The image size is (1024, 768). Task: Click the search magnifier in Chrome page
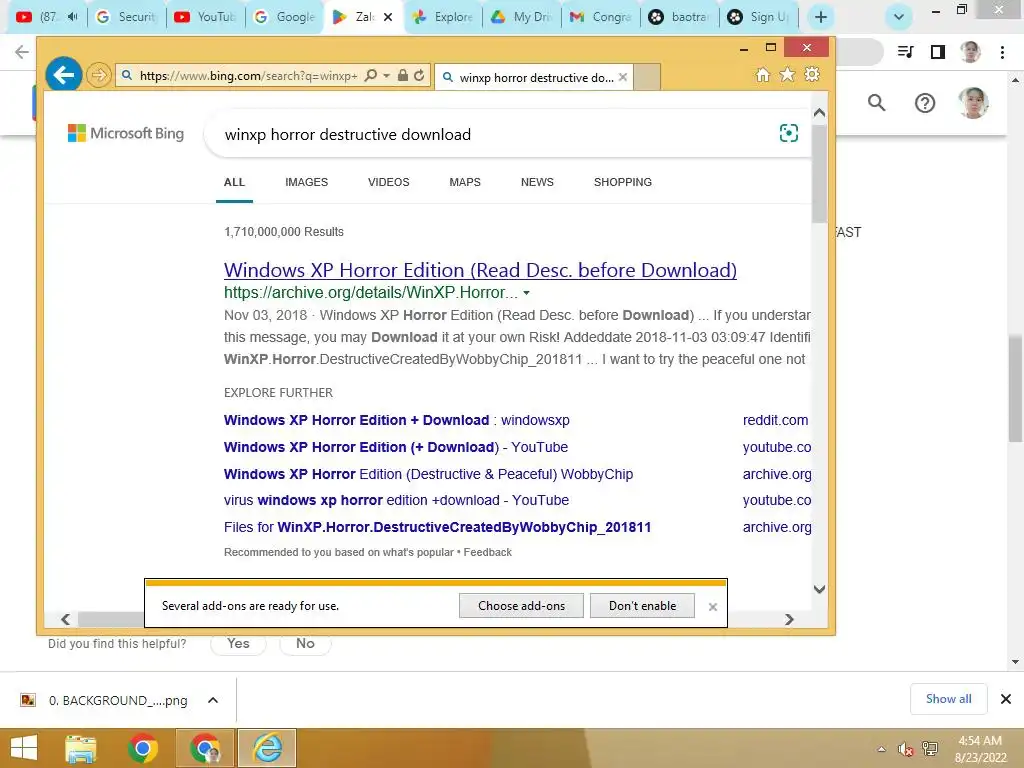point(876,103)
